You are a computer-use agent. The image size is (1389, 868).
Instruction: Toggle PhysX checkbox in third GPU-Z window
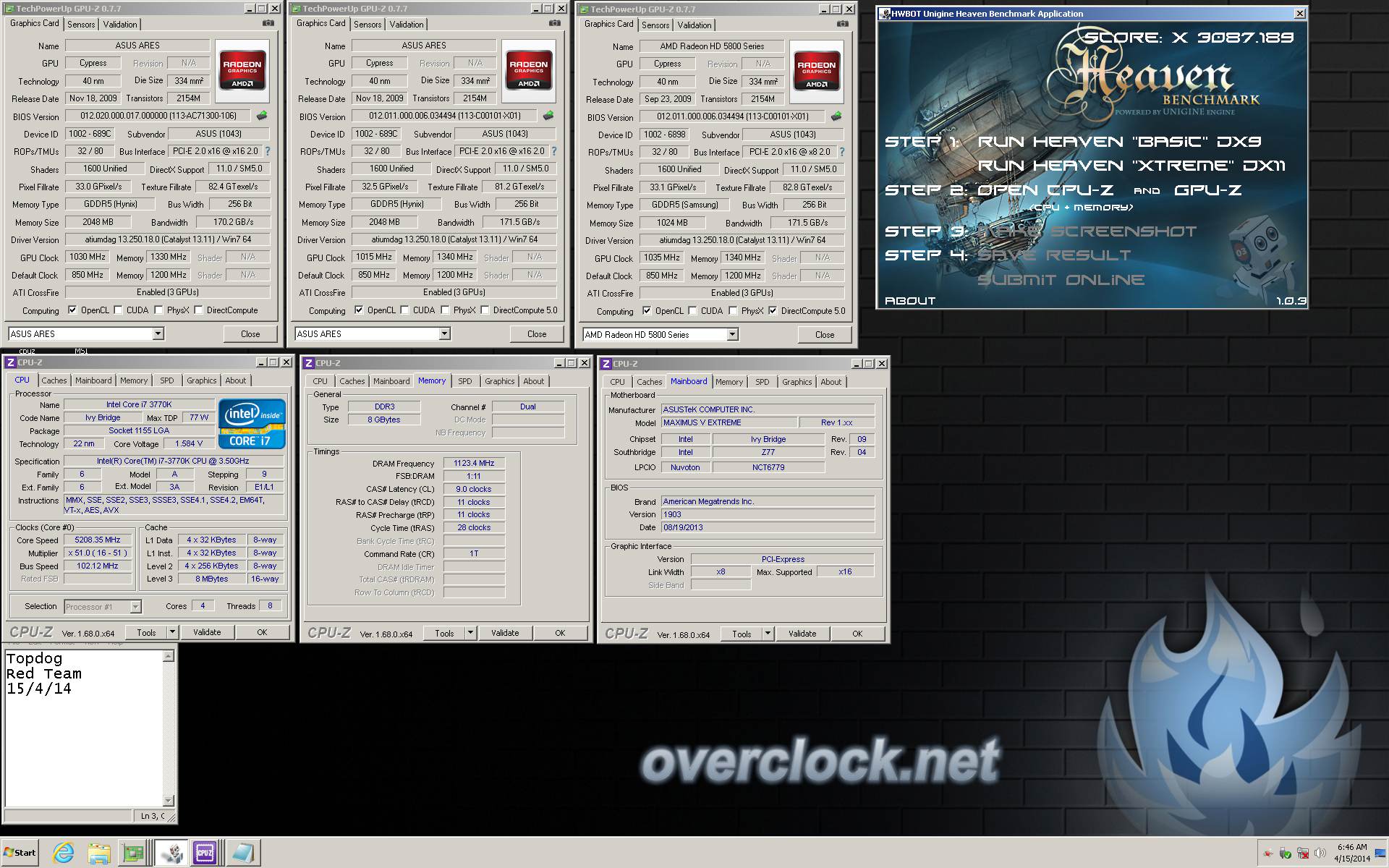pyautogui.click(x=734, y=311)
